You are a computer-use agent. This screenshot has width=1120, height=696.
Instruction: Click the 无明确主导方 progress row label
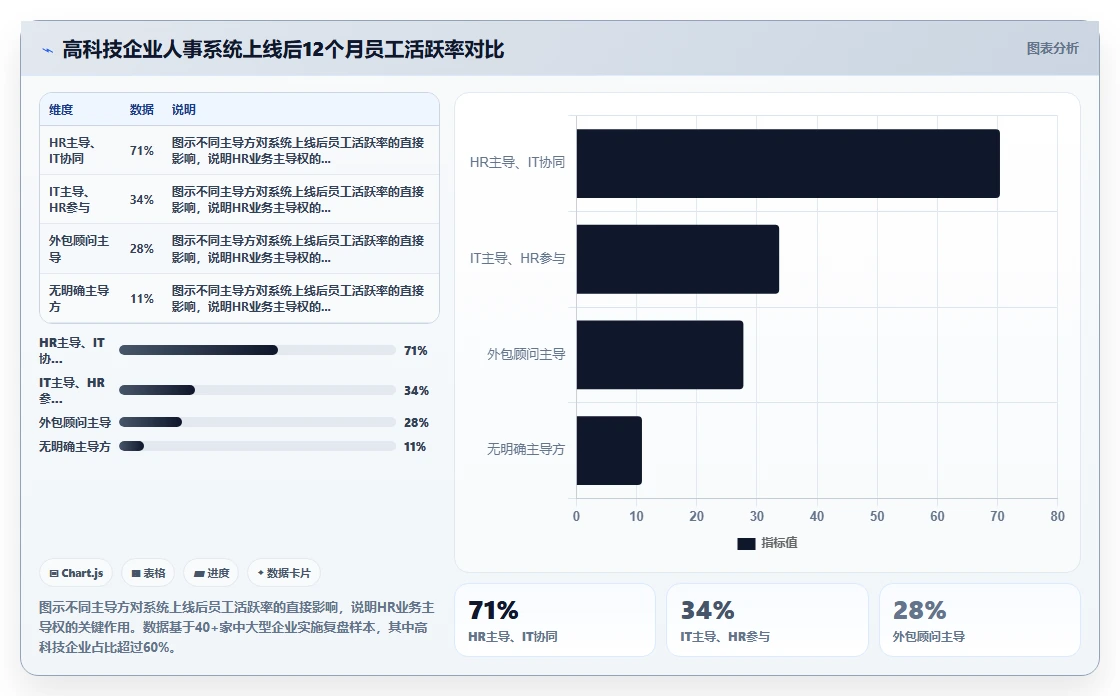pyautogui.click(x=74, y=447)
